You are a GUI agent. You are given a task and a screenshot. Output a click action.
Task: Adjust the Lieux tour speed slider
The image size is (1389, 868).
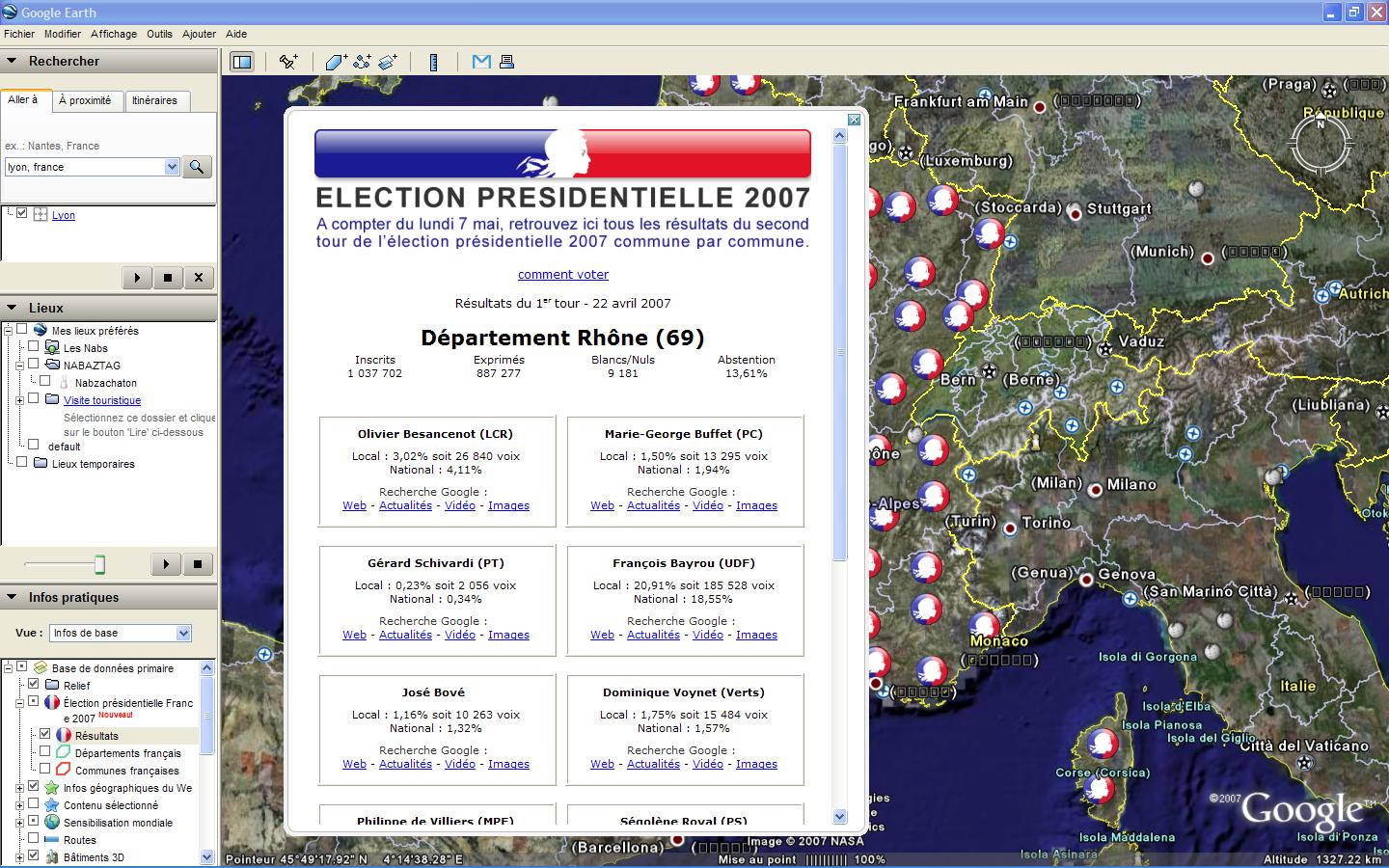point(99,564)
